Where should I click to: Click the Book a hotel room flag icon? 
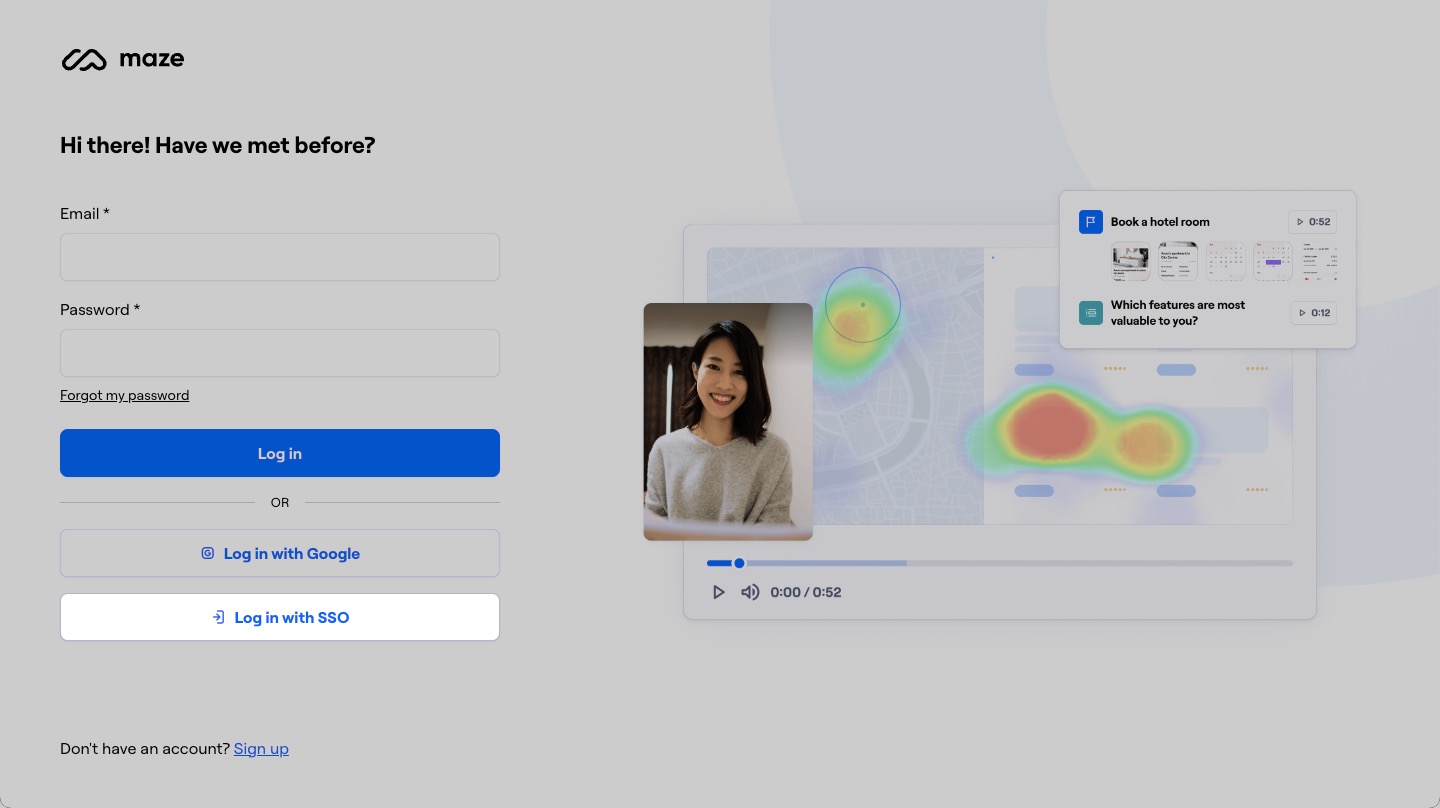click(1091, 222)
